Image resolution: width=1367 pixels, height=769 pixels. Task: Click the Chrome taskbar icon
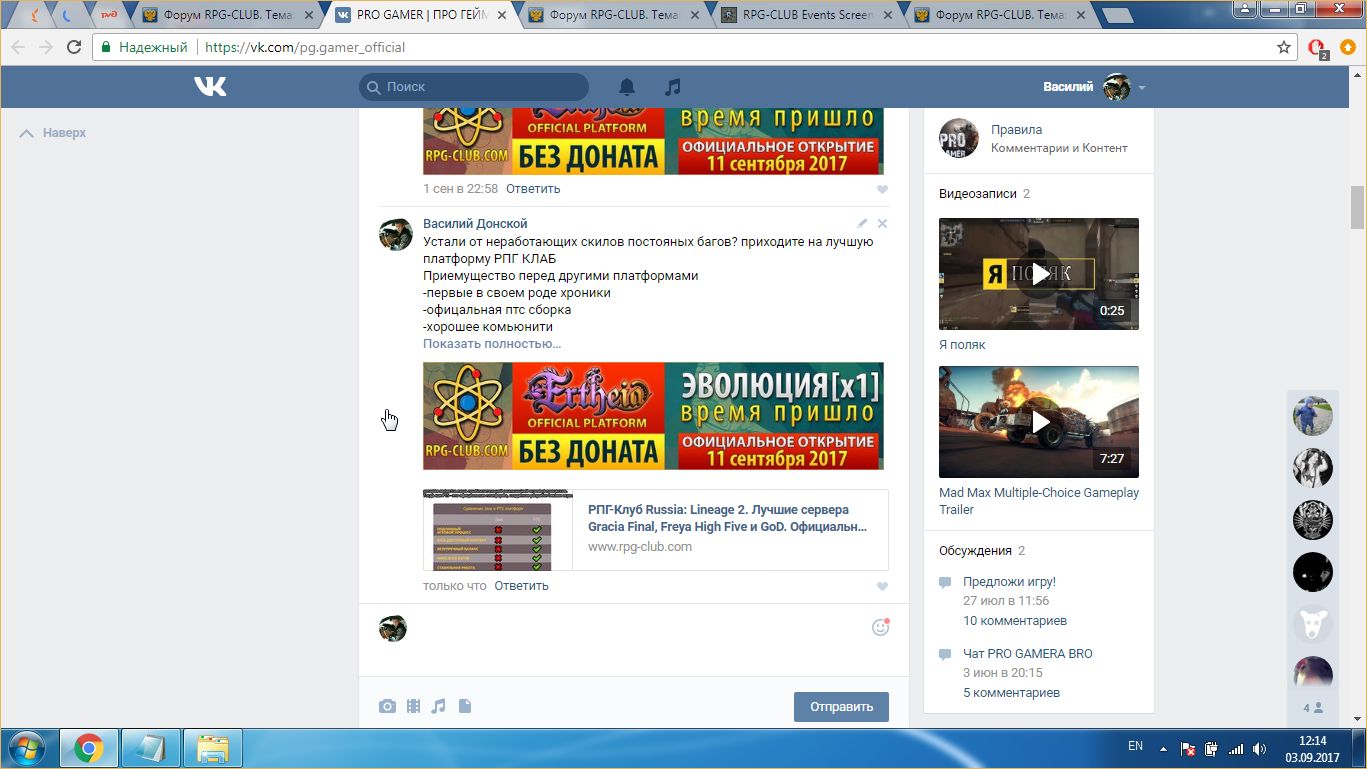pyautogui.click(x=88, y=747)
